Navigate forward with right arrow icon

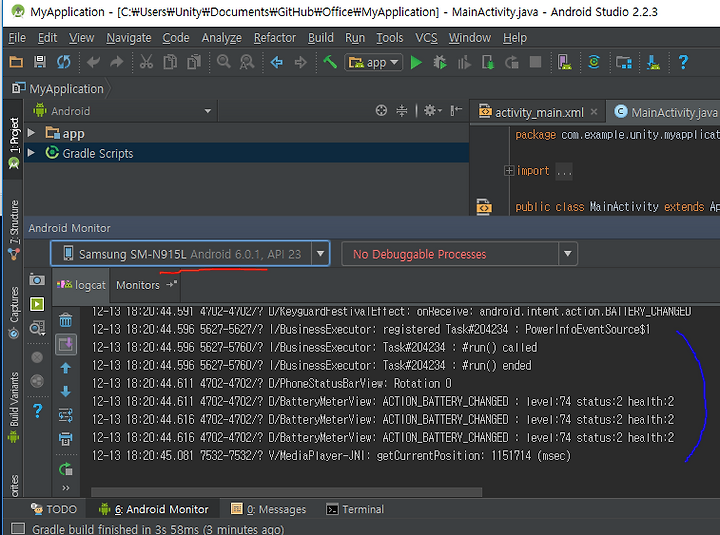300,62
